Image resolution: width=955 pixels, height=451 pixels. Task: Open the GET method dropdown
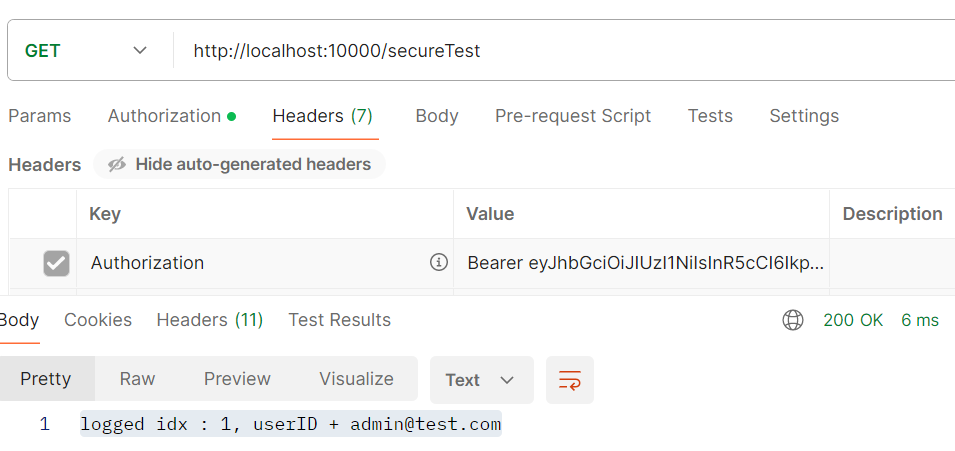[85, 51]
